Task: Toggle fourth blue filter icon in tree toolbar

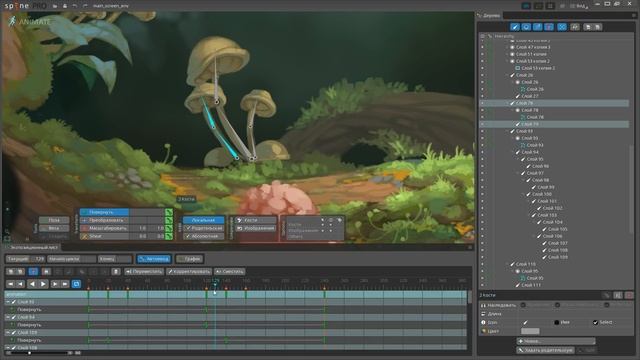Action: 549,27
